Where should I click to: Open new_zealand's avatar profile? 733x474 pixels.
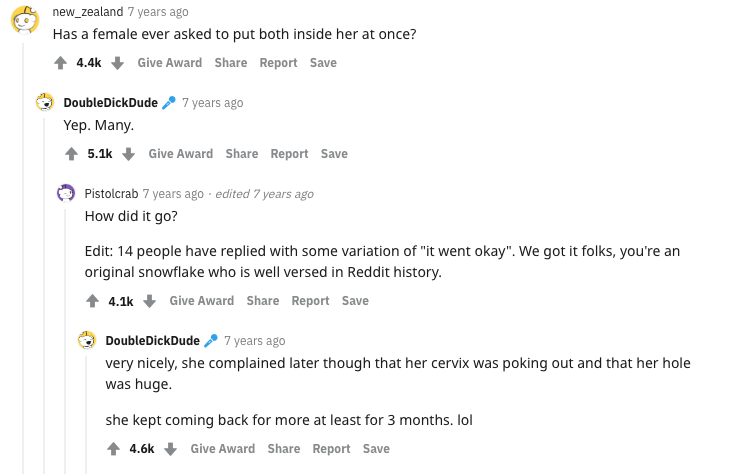click(25, 20)
